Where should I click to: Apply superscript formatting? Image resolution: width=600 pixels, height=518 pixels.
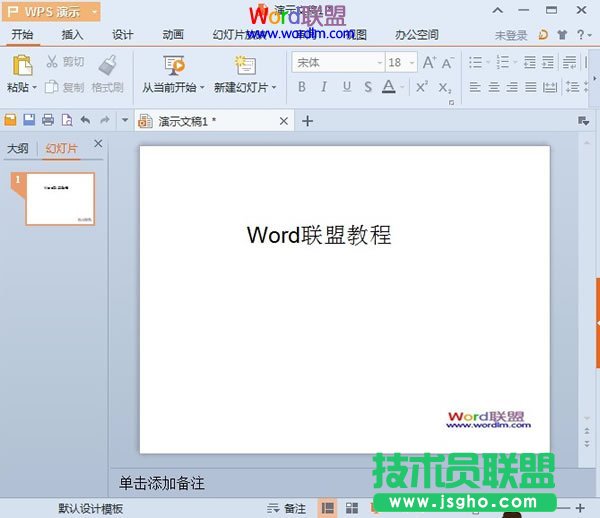422,87
